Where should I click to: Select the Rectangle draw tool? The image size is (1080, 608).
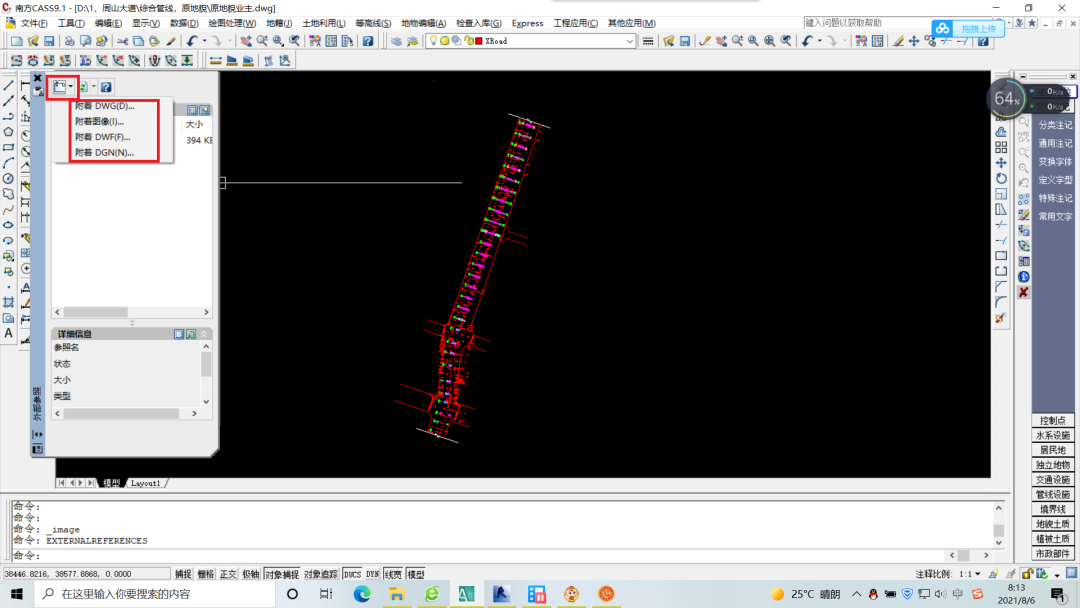[8, 147]
